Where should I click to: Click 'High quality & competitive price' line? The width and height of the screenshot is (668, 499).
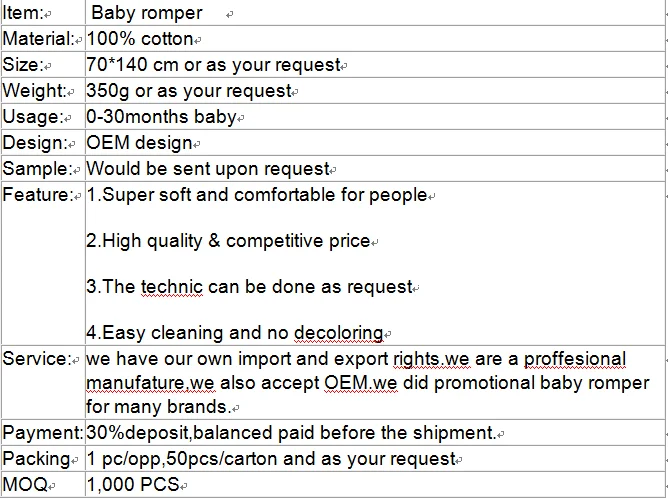coord(228,241)
